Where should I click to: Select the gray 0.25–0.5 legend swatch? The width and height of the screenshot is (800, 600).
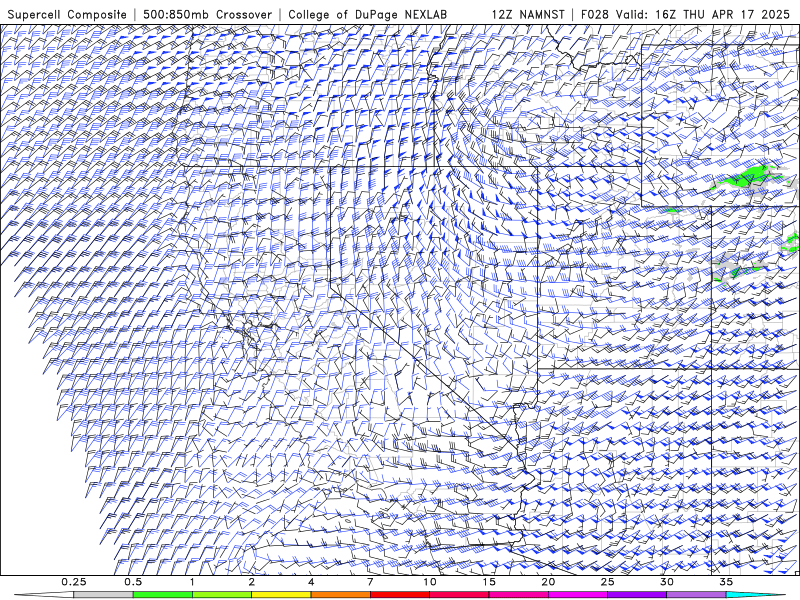click(103, 595)
